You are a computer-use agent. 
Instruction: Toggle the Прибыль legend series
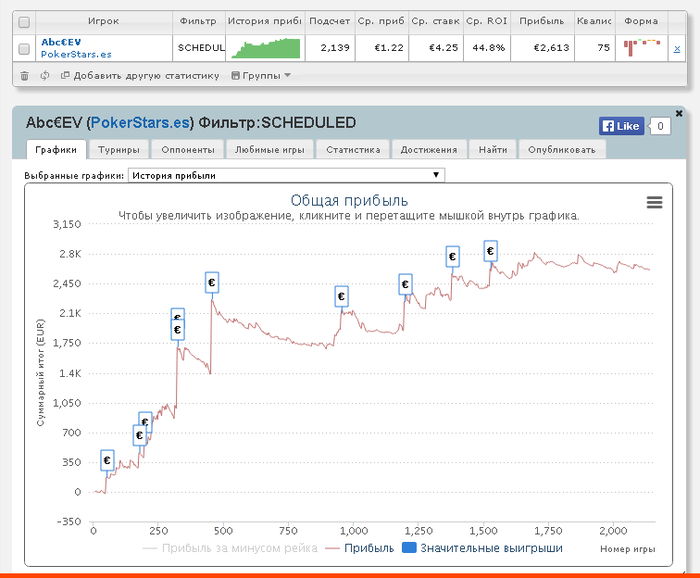click(360, 548)
